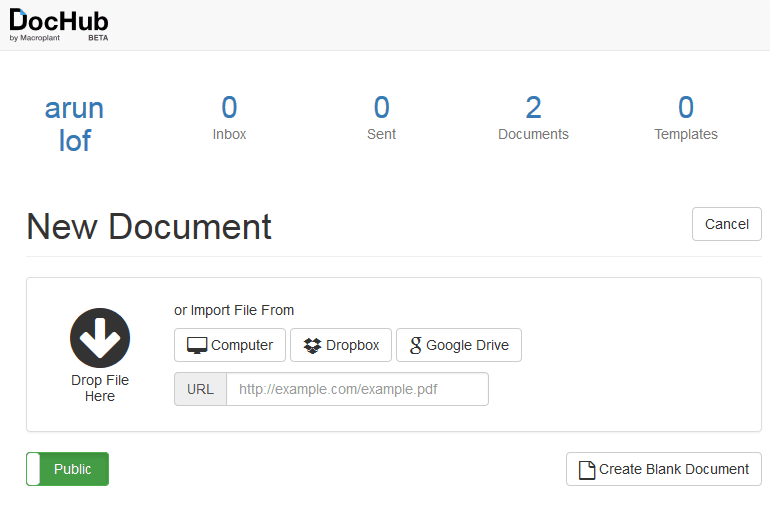Open the Sent items tab
The height and width of the screenshot is (522, 770).
[382, 118]
